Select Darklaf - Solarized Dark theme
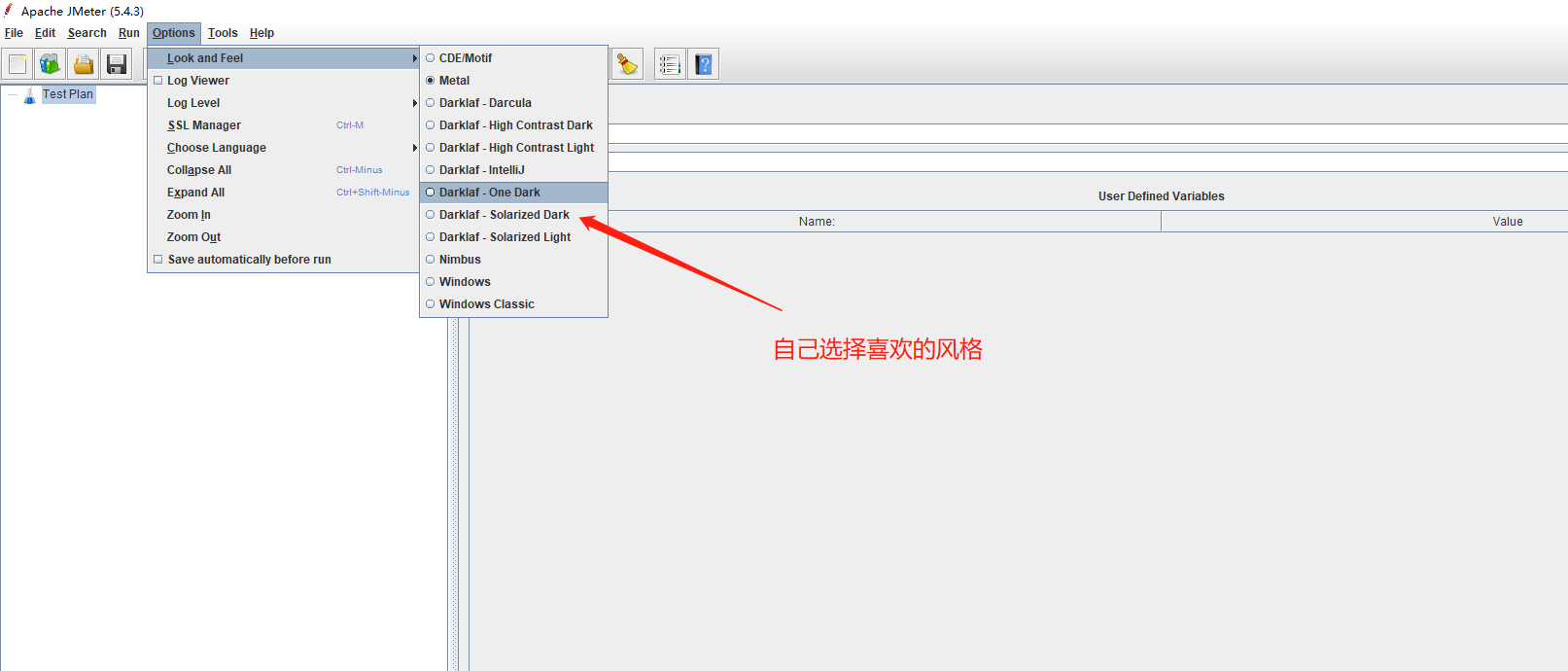This screenshot has width=1568, height=671. coord(513,215)
